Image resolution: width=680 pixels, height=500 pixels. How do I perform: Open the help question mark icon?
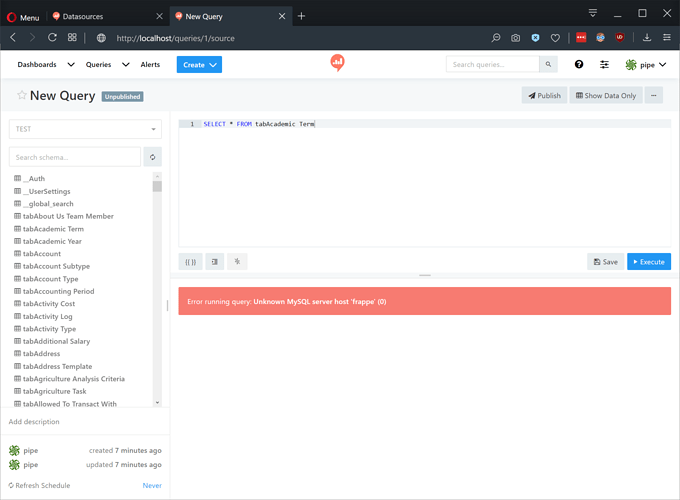click(x=579, y=65)
